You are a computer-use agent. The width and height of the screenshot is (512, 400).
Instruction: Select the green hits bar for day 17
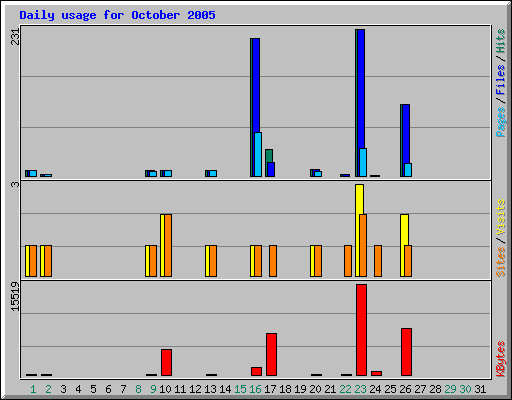point(269,156)
